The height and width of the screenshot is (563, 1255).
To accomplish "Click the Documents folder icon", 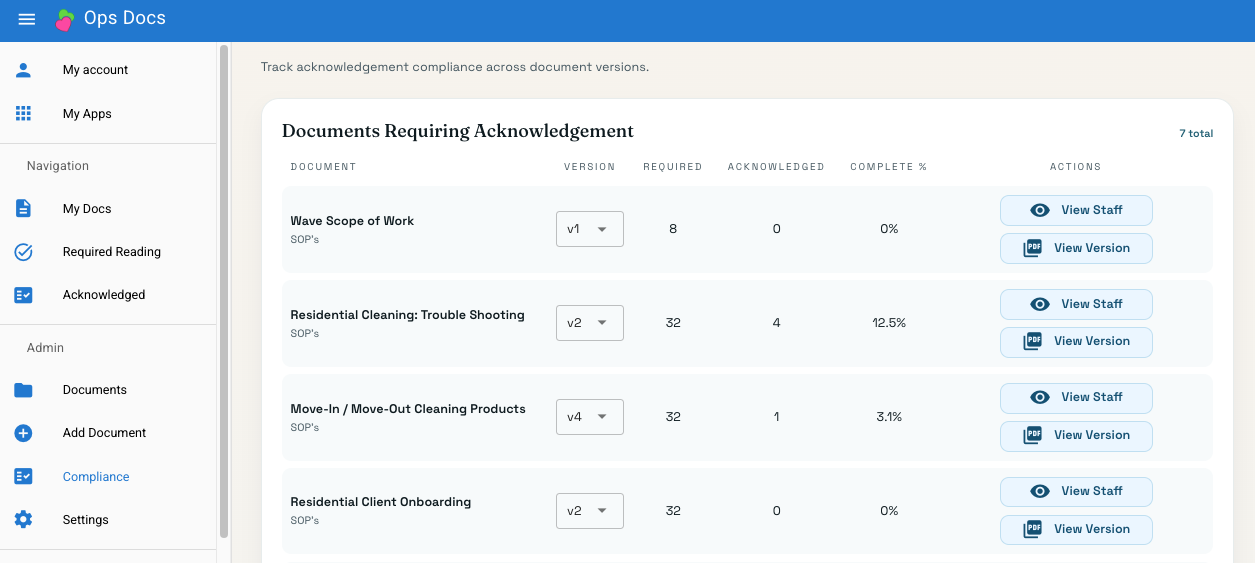I will pos(23,390).
